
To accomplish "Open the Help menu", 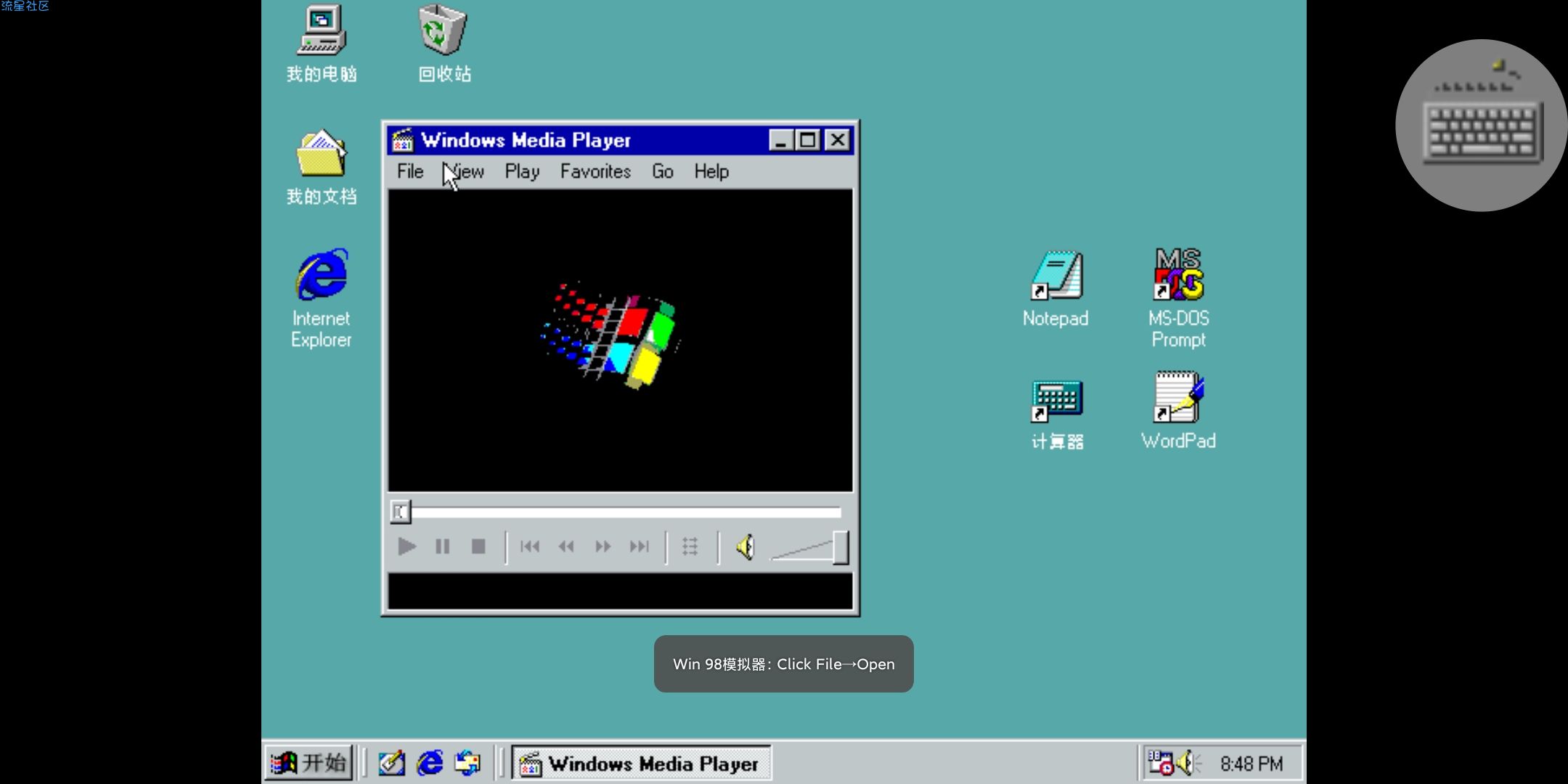I will click(711, 171).
